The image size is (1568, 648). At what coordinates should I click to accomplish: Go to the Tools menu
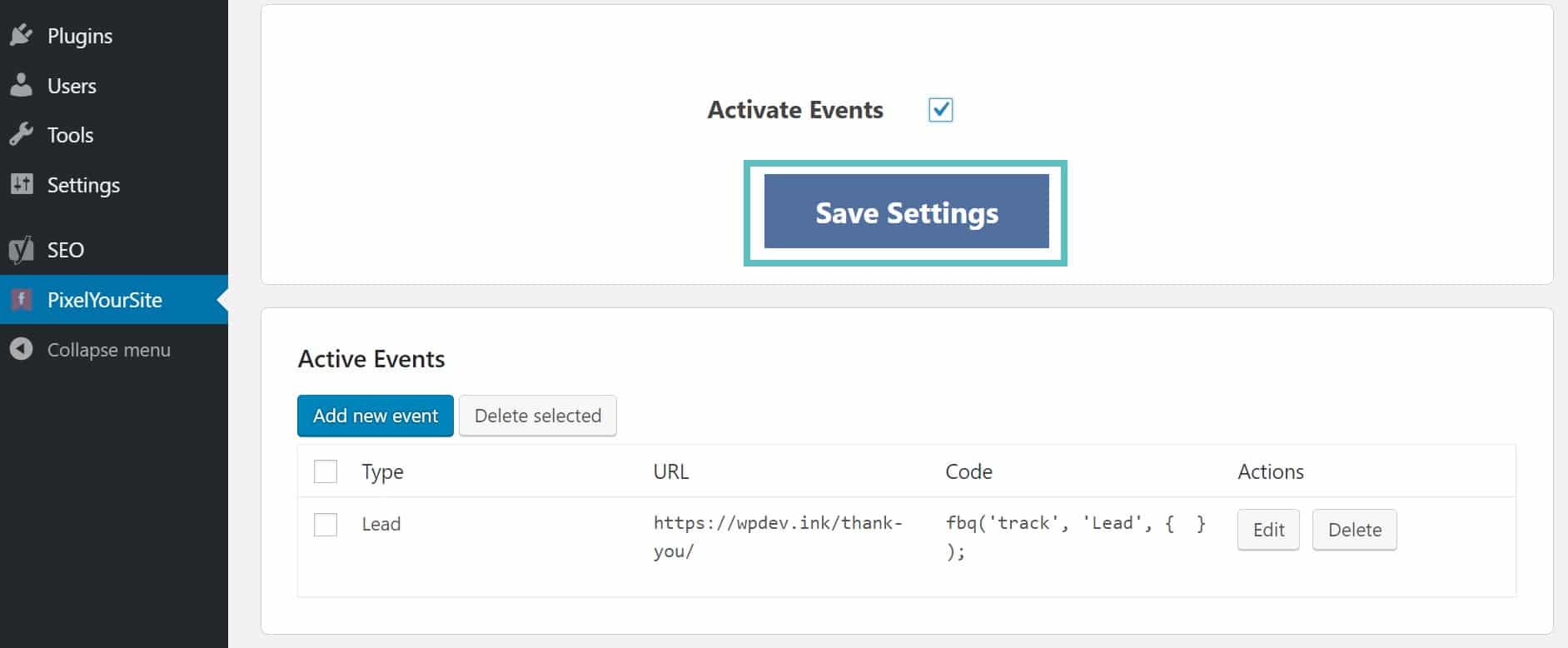point(70,135)
